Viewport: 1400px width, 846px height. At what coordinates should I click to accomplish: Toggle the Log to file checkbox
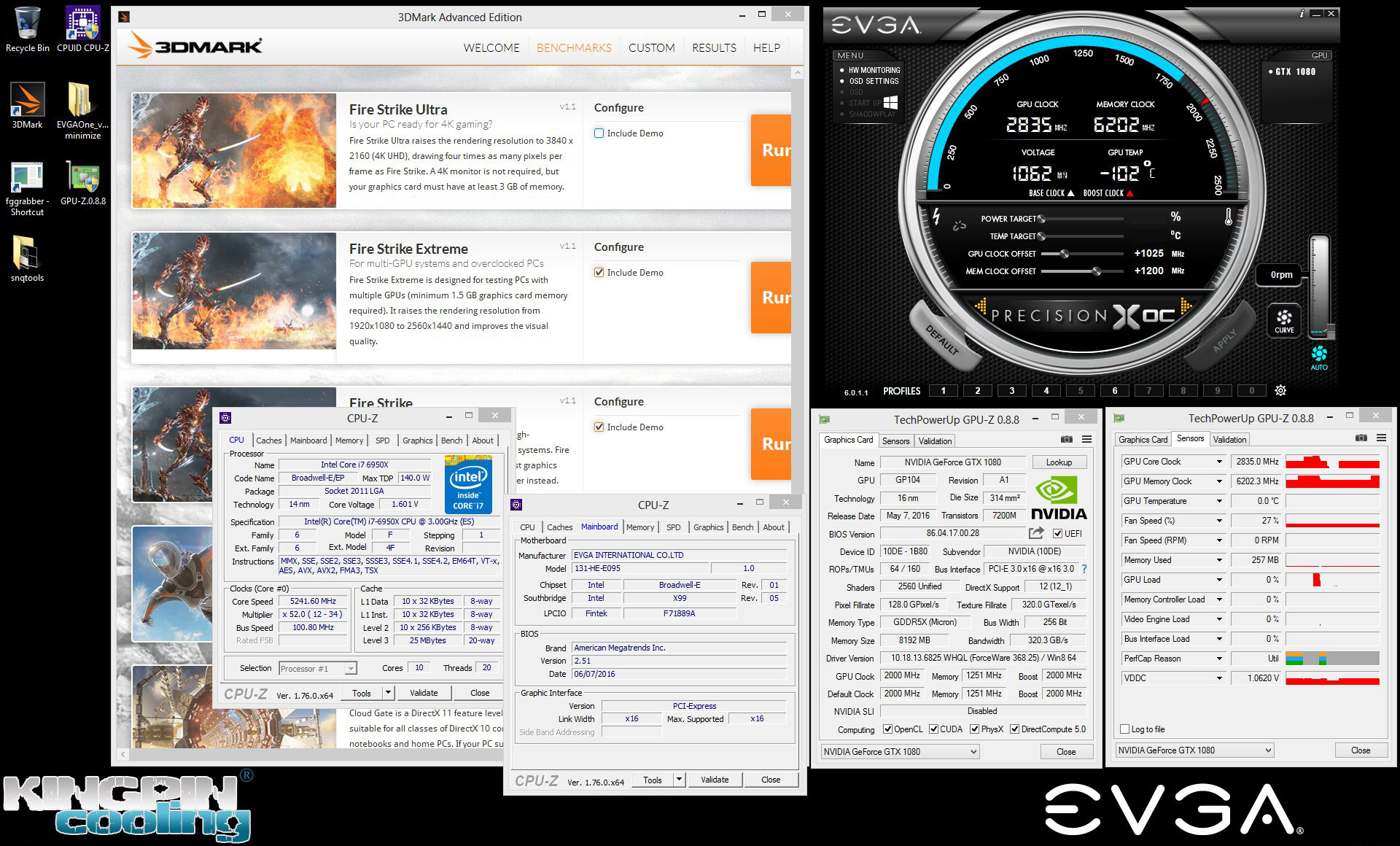(1125, 729)
